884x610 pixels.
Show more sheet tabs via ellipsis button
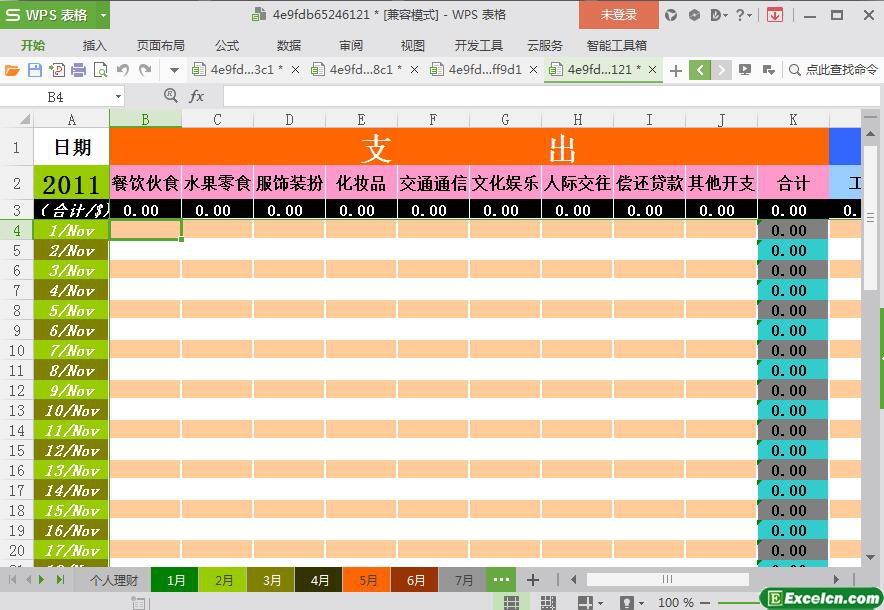pyautogui.click(x=501, y=580)
